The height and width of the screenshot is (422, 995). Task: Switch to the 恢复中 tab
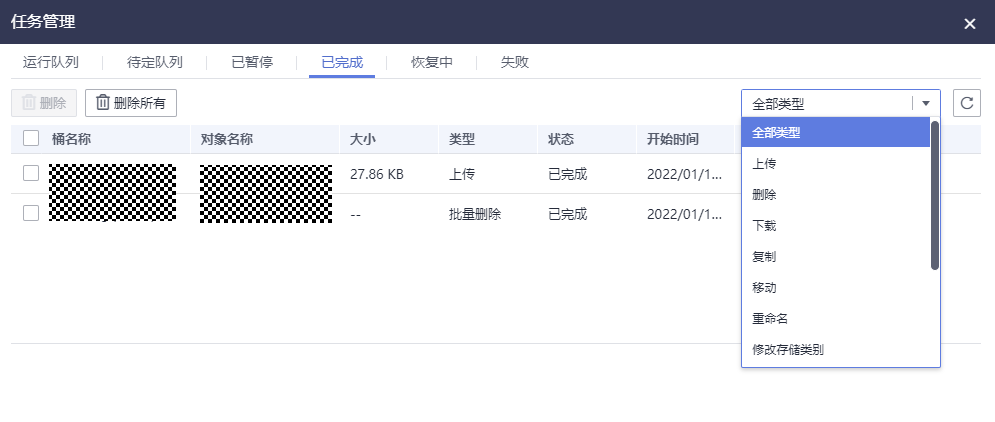tap(432, 62)
